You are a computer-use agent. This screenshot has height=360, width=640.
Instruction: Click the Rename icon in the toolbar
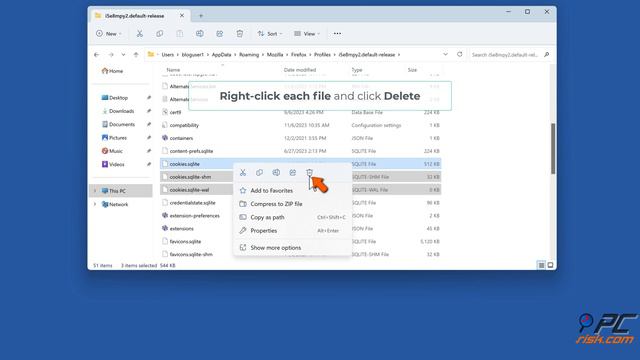click(x=200, y=34)
